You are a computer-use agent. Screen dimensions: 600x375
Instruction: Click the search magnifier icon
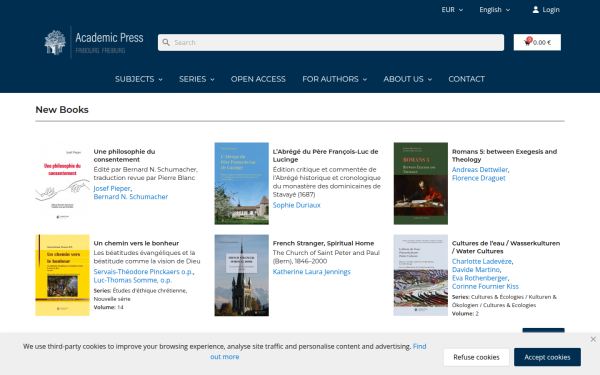tap(166, 42)
